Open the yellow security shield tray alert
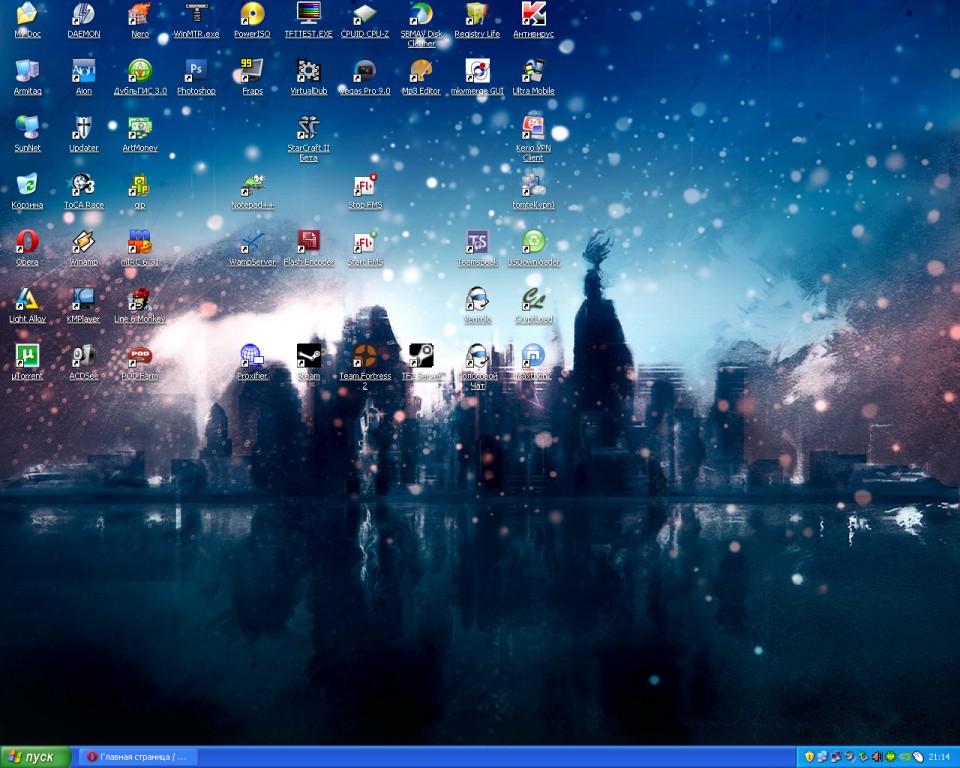This screenshot has width=960, height=768. (809, 757)
